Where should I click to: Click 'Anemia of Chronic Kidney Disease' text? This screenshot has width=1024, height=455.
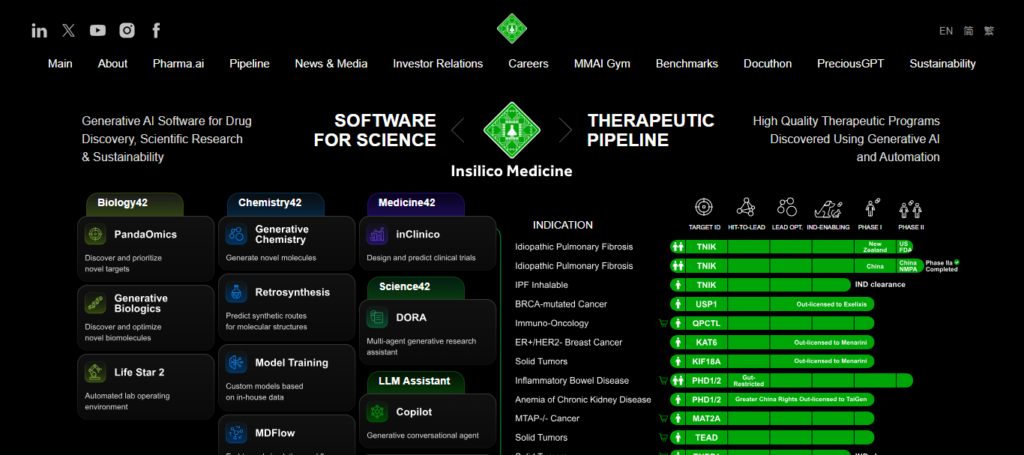click(583, 400)
